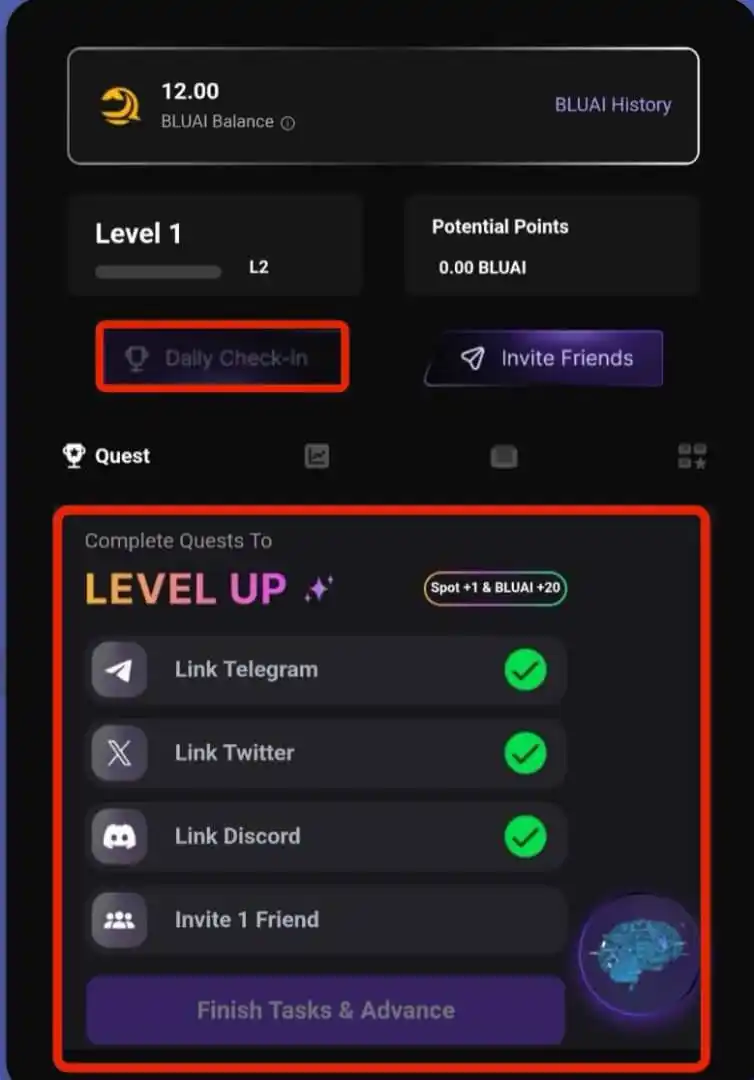
Task: Open the glowing brain AI assistant orb
Action: (639, 954)
